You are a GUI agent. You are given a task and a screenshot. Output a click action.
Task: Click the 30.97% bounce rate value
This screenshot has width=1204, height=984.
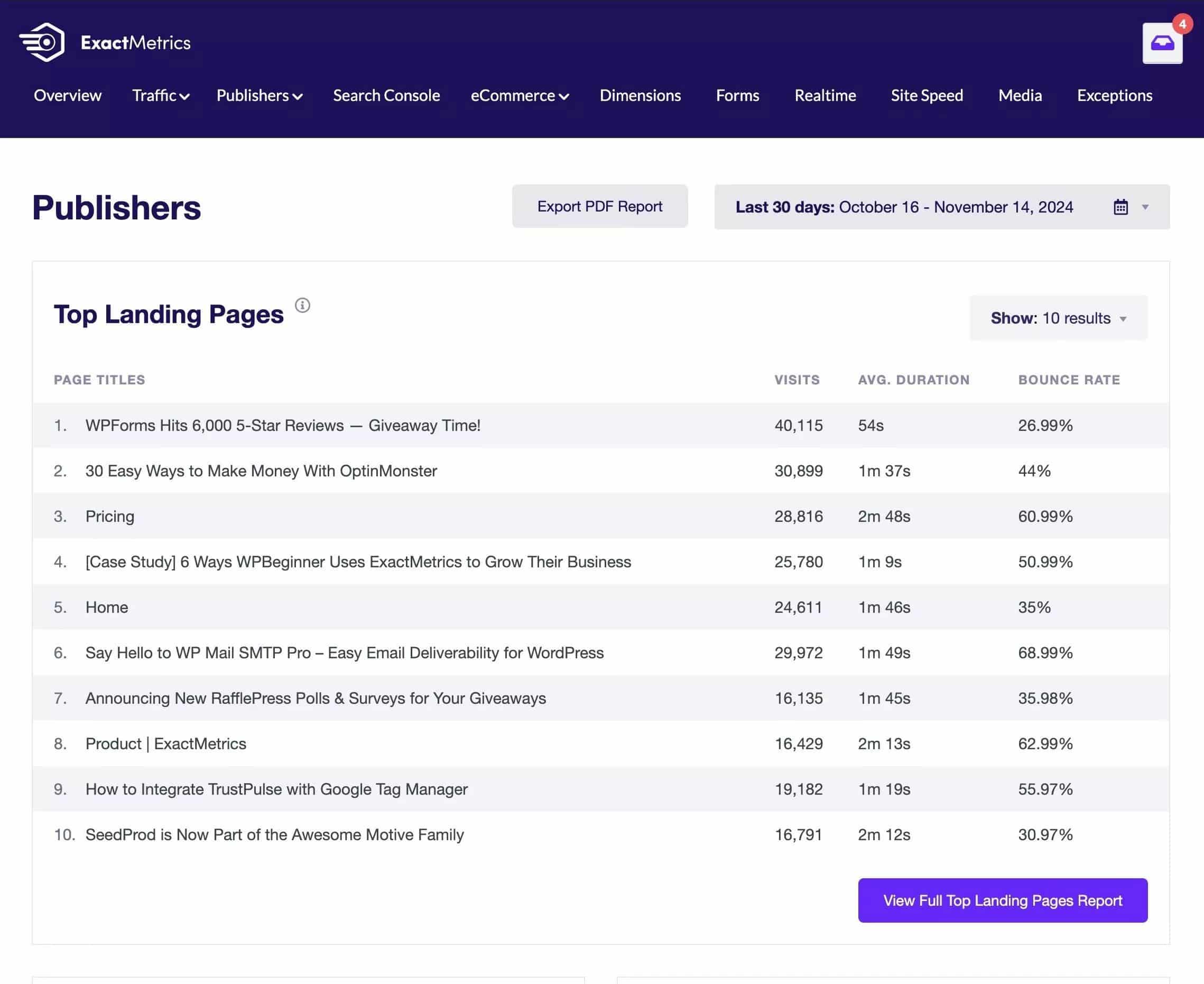(1045, 834)
